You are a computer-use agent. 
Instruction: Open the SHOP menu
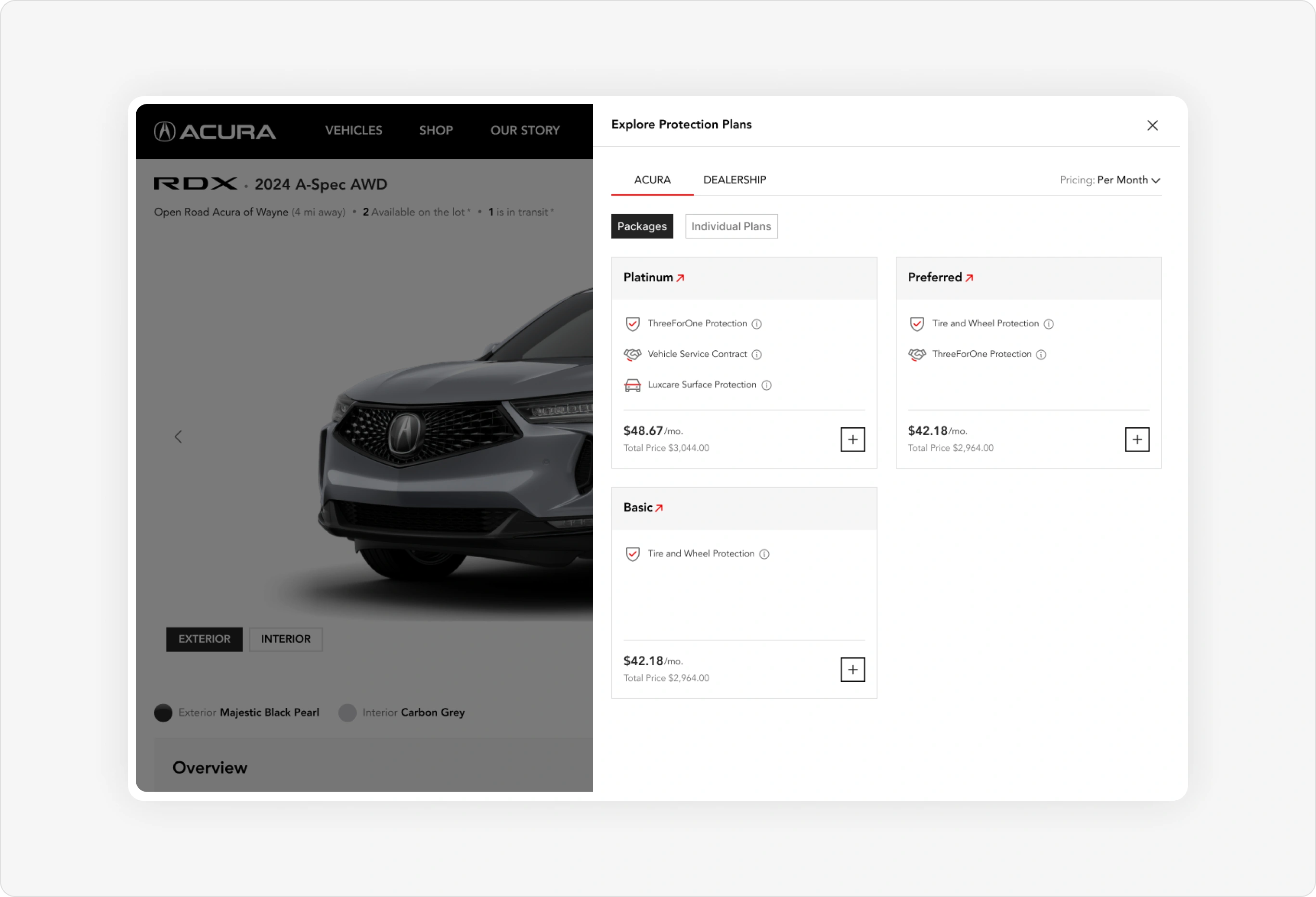(436, 130)
